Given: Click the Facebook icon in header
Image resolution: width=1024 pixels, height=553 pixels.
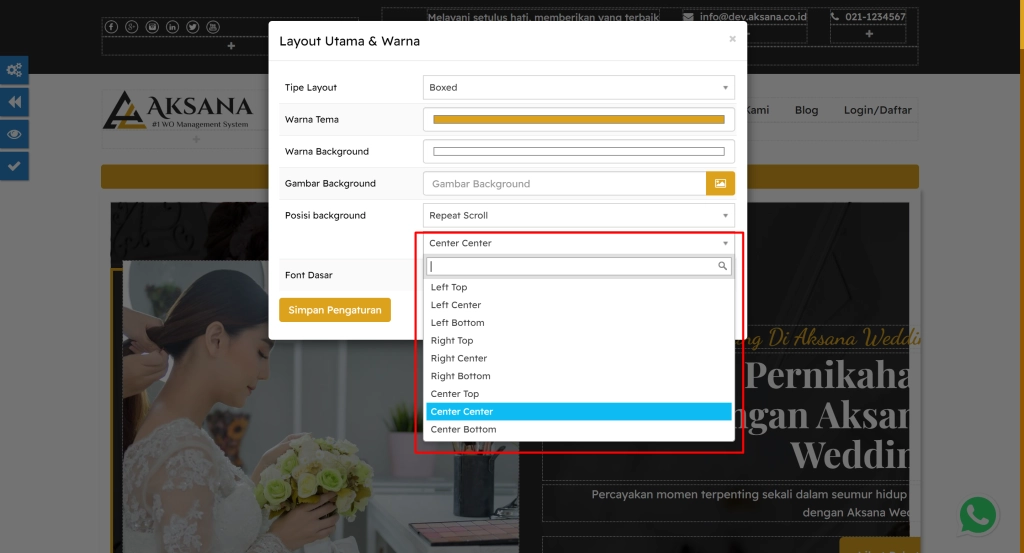Looking at the screenshot, I should click(x=111, y=26).
